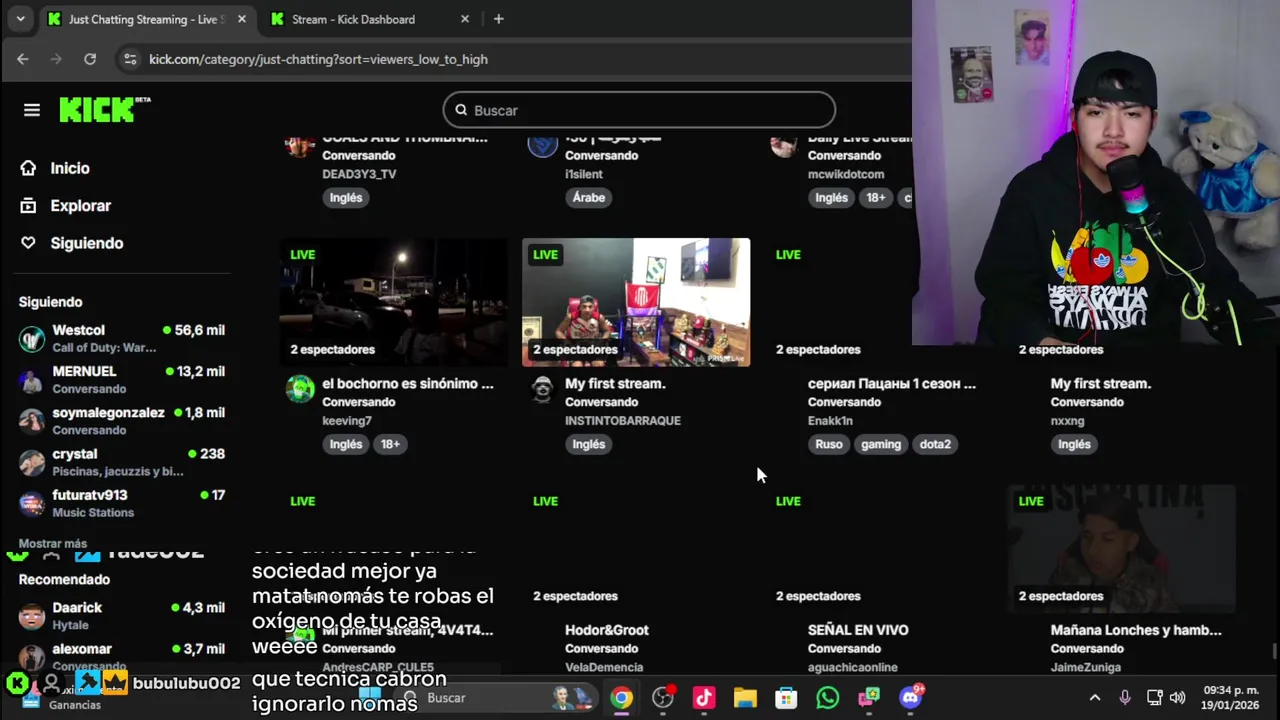Open the Kick hamburger menu

pos(32,110)
